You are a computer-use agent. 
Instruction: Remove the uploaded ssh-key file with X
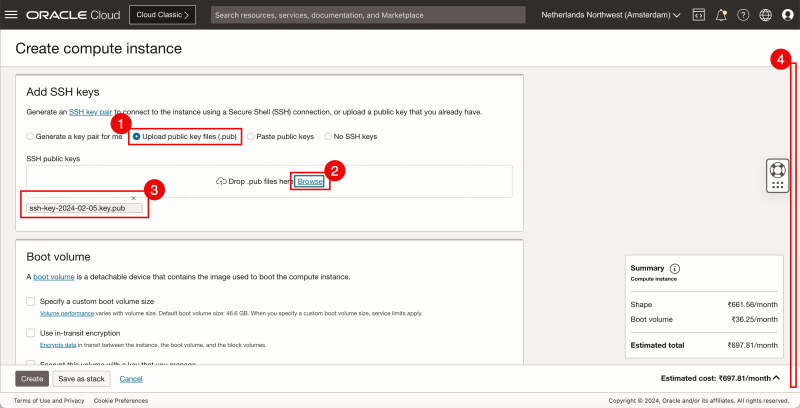tap(133, 198)
